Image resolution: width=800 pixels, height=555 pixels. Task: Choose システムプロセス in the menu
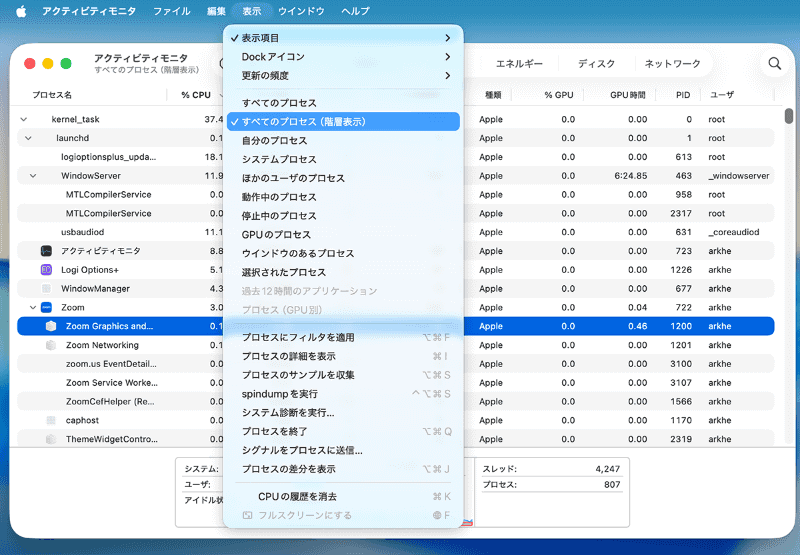click(343, 160)
